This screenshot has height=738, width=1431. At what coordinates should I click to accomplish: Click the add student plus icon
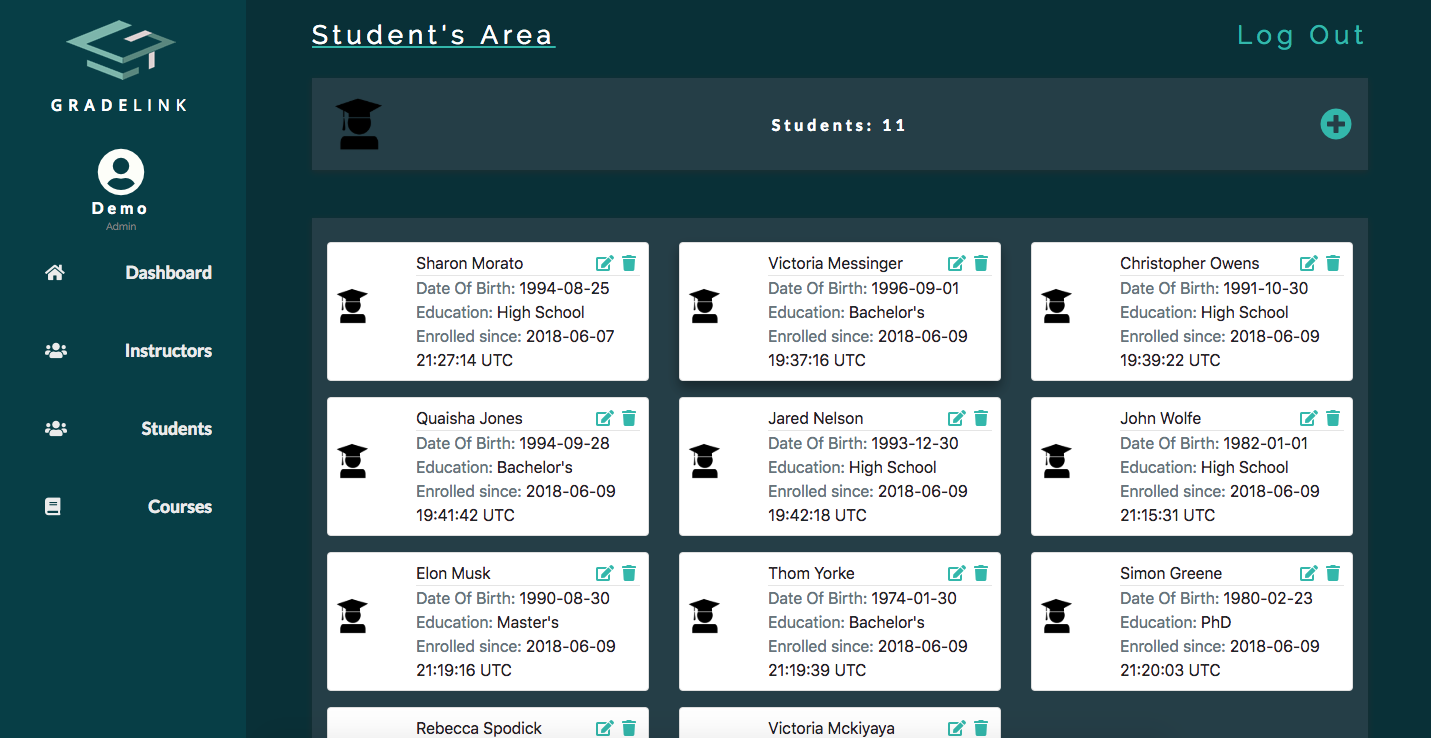click(x=1336, y=124)
